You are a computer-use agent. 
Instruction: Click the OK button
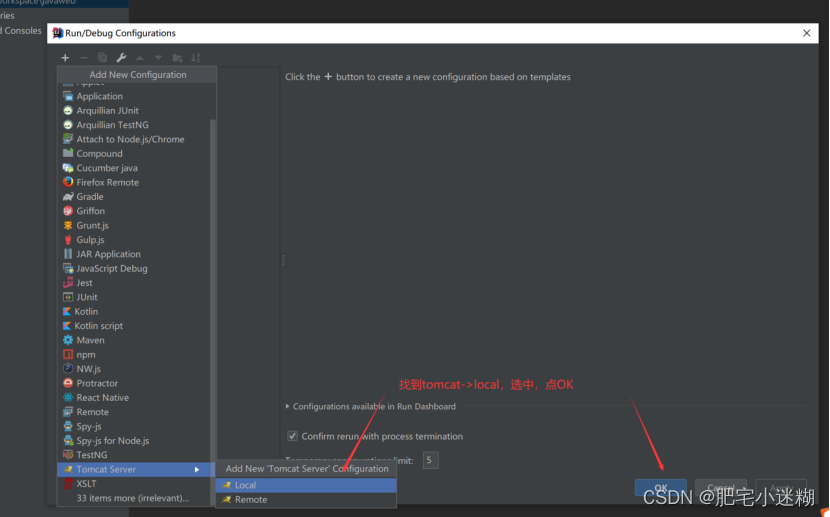661,488
